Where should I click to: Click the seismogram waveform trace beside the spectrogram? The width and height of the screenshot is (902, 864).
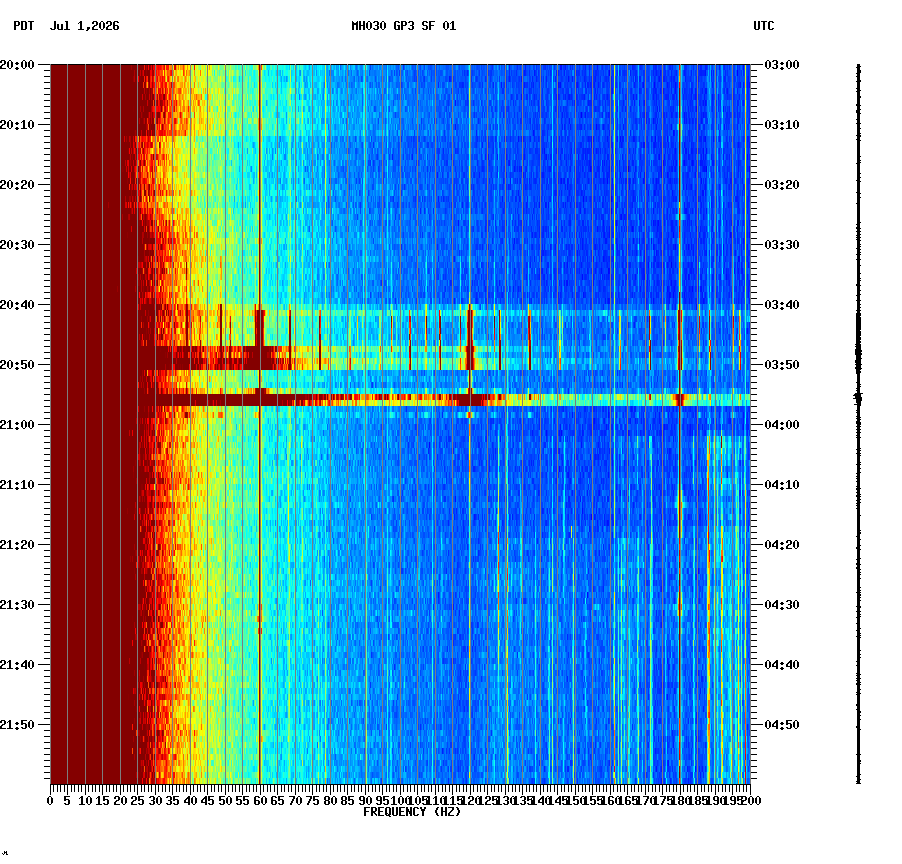[858, 424]
